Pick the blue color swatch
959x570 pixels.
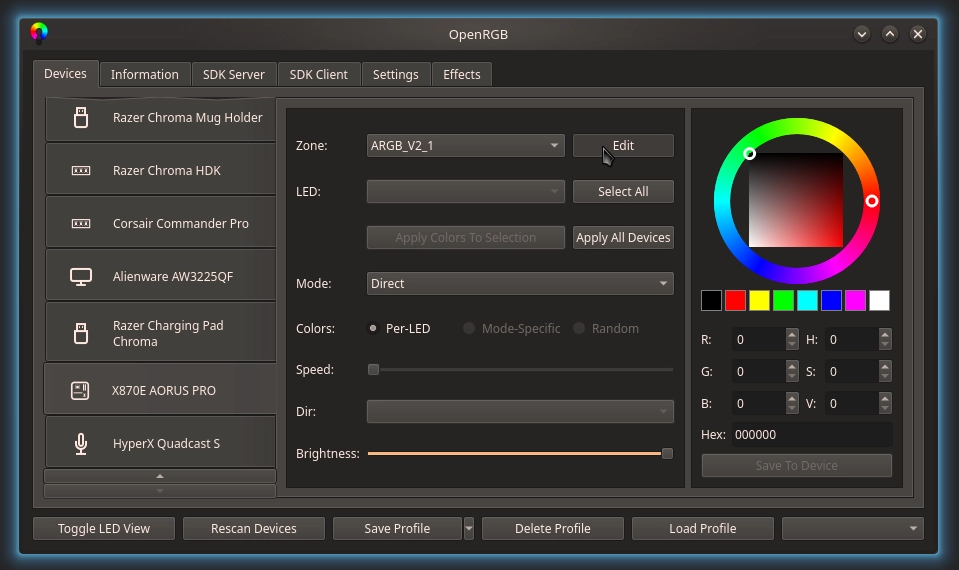(x=831, y=300)
